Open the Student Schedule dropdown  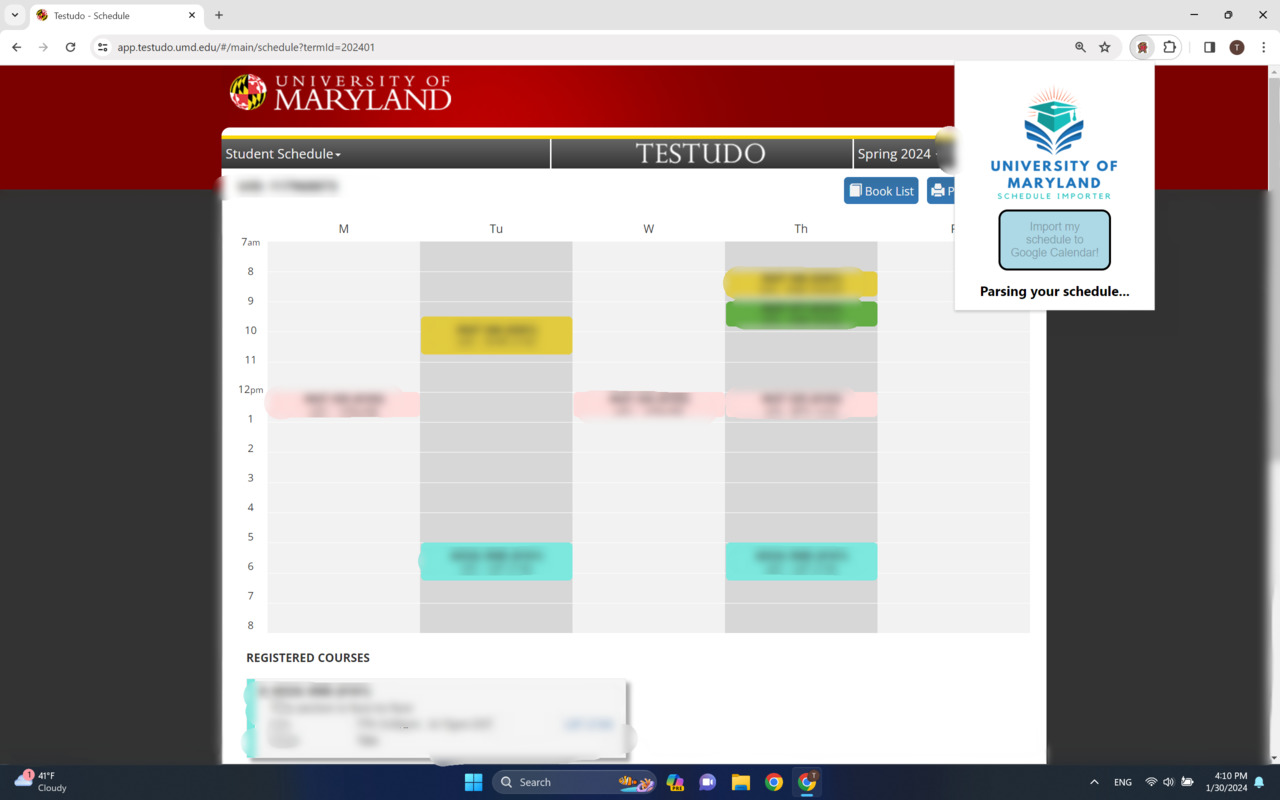click(283, 154)
